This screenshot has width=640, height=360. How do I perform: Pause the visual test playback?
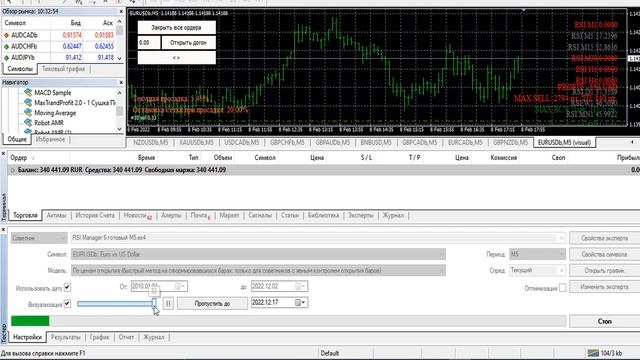[168, 303]
